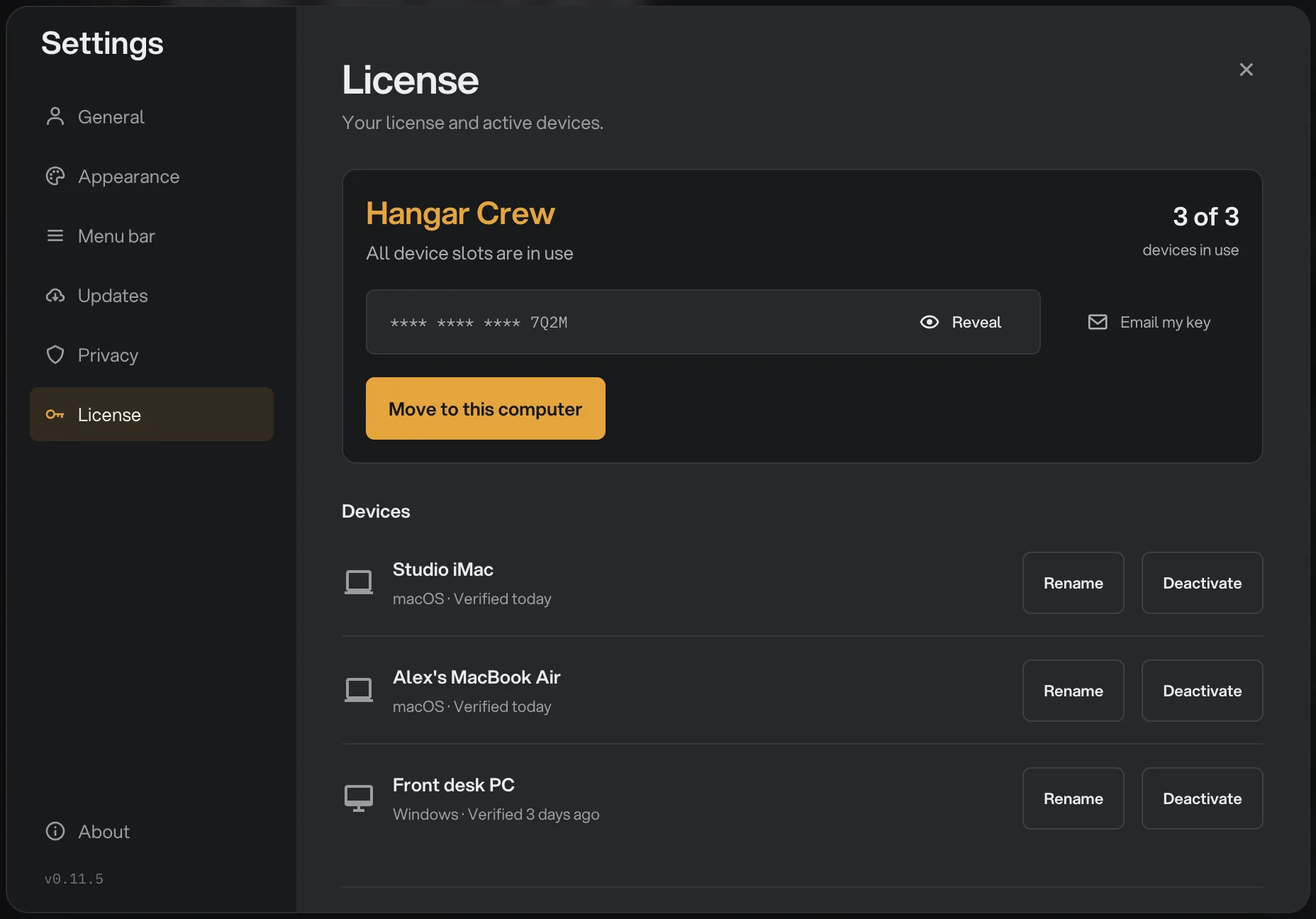Click the '3 of 3' devices count

1205,216
